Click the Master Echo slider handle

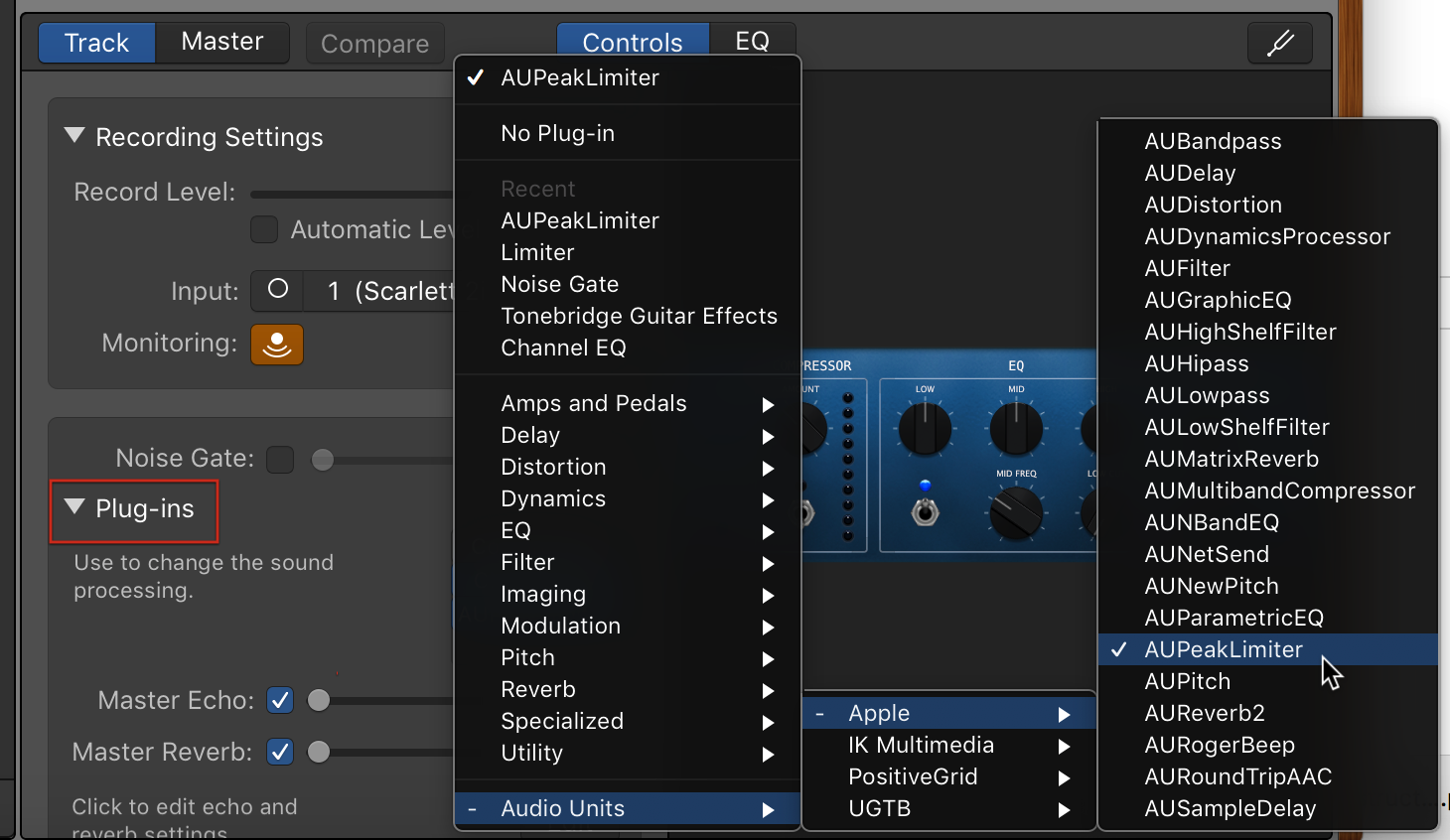tap(319, 700)
